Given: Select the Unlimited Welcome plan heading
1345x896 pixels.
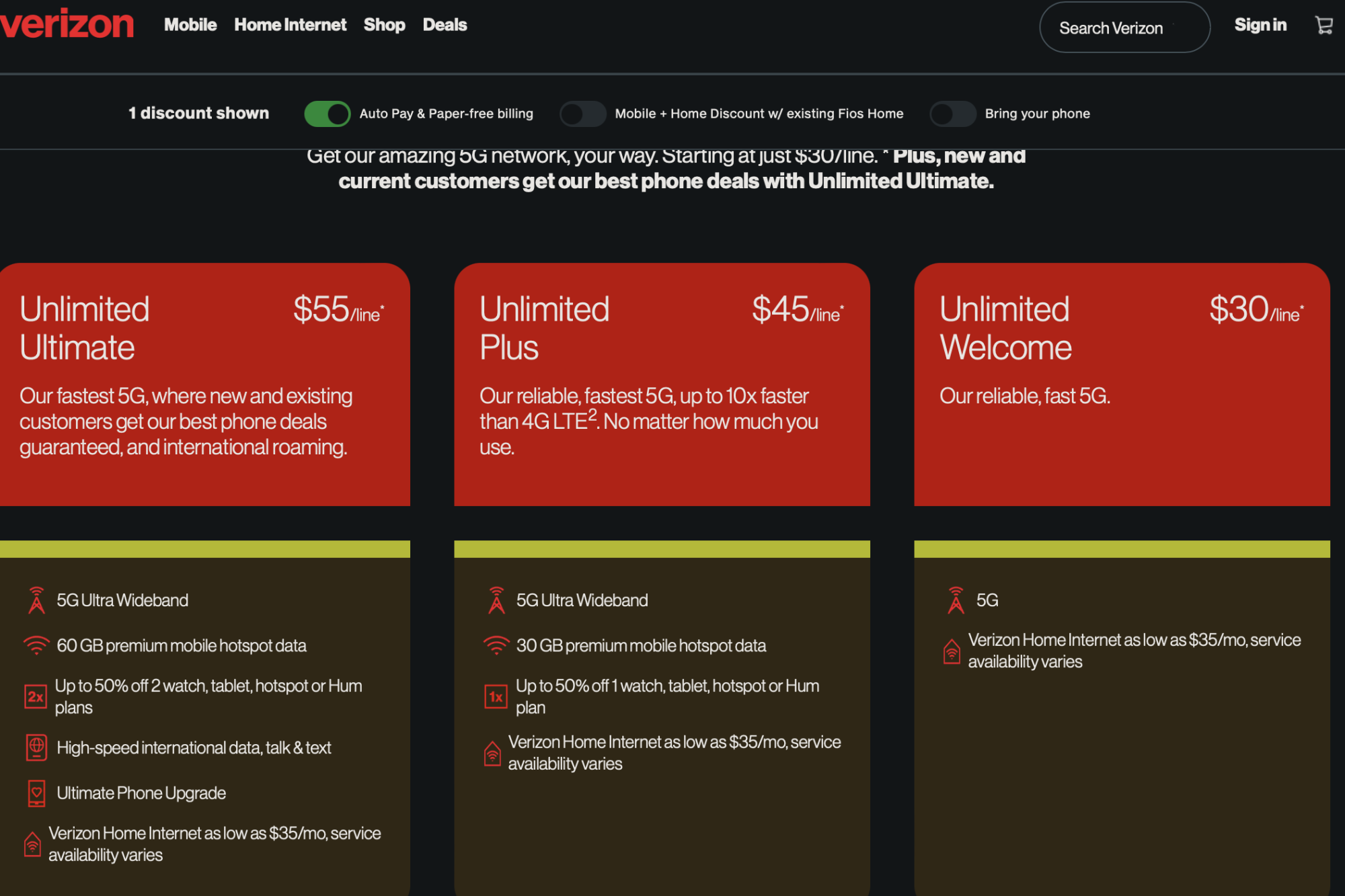Looking at the screenshot, I should (1005, 328).
